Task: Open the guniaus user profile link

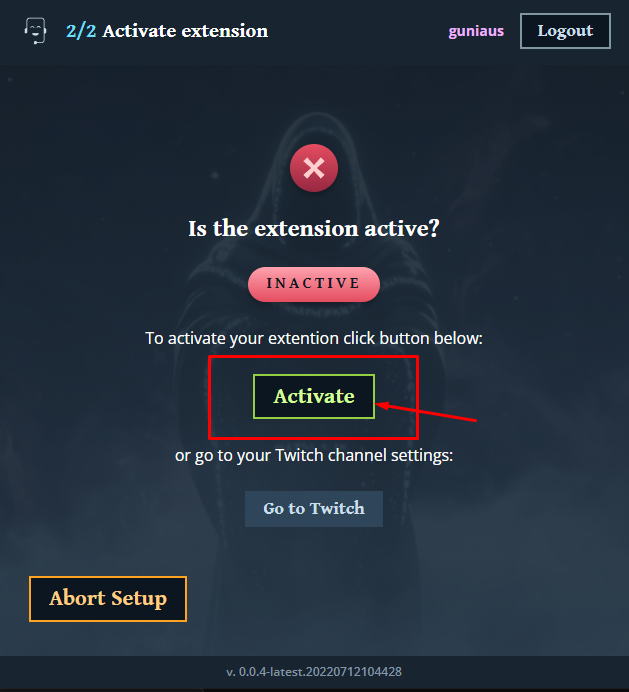Action: pyautogui.click(x=476, y=31)
